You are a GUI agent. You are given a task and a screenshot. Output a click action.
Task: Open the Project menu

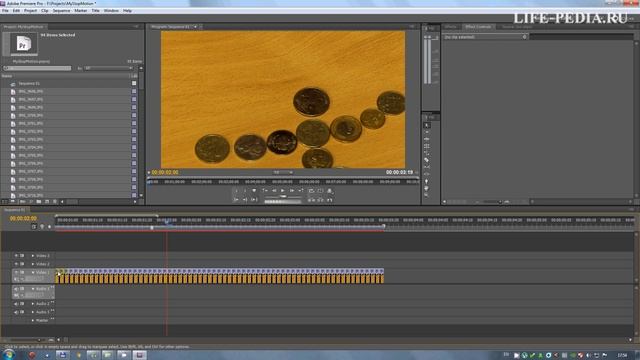click(x=30, y=11)
